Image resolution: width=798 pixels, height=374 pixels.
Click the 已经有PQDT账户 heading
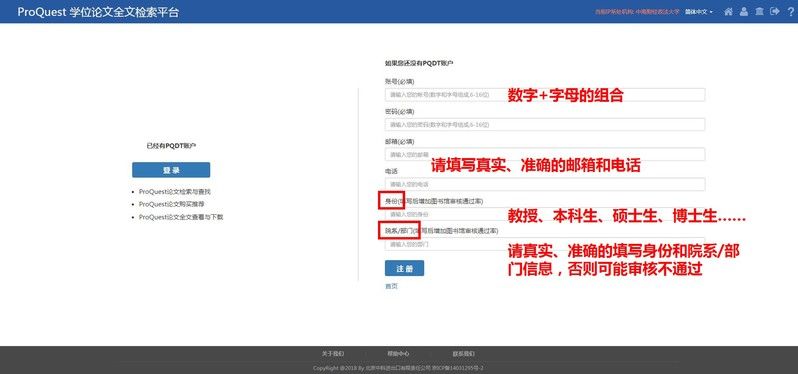click(171, 146)
